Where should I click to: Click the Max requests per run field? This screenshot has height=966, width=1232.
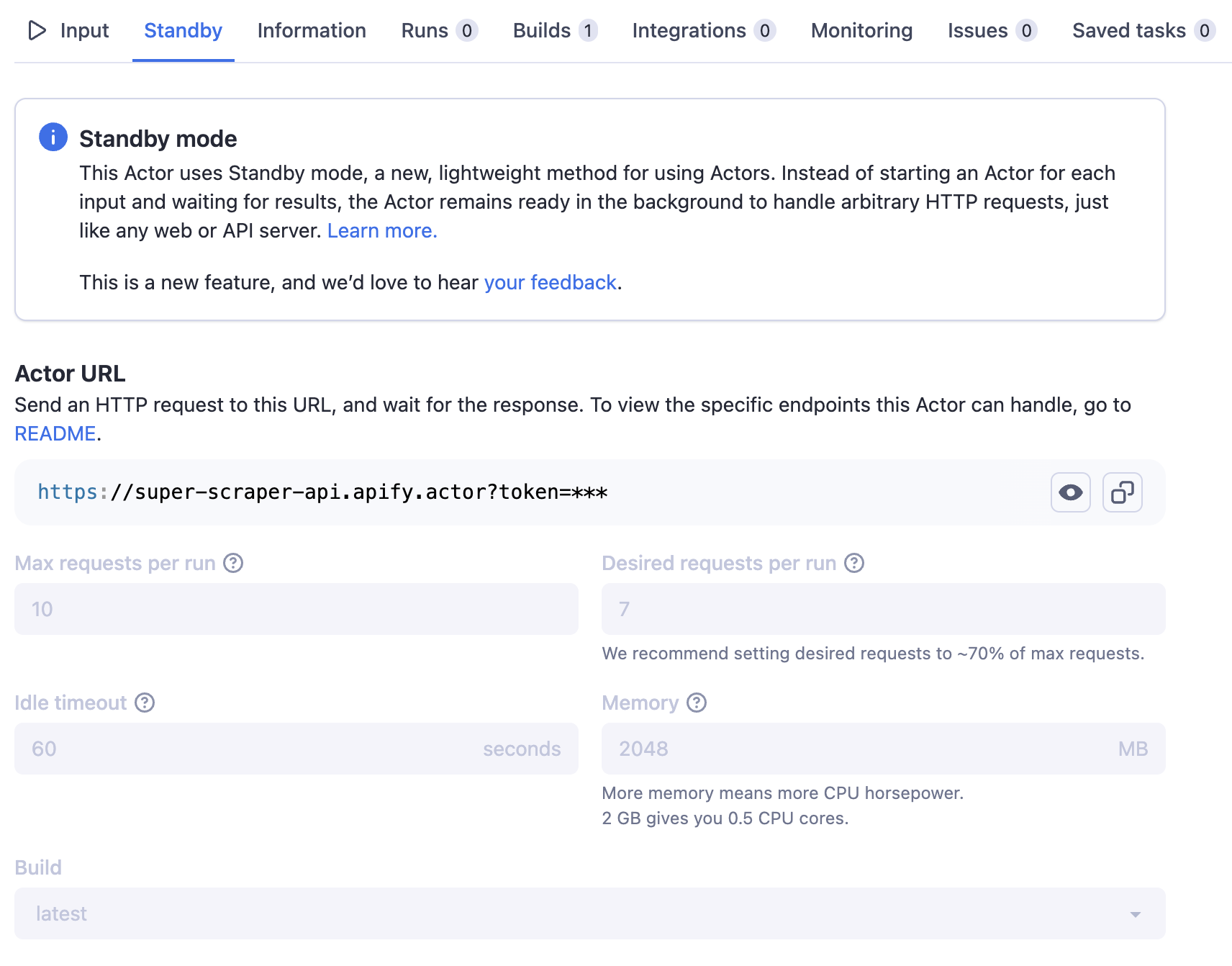296,609
